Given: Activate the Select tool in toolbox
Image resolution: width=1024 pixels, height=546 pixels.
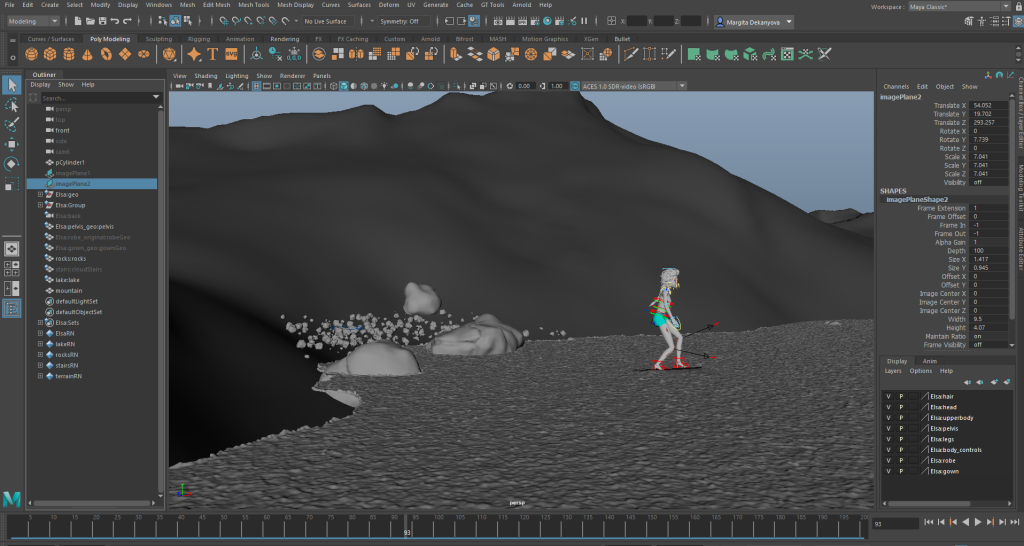Looking at the screenshot, I should pos(12,84).
